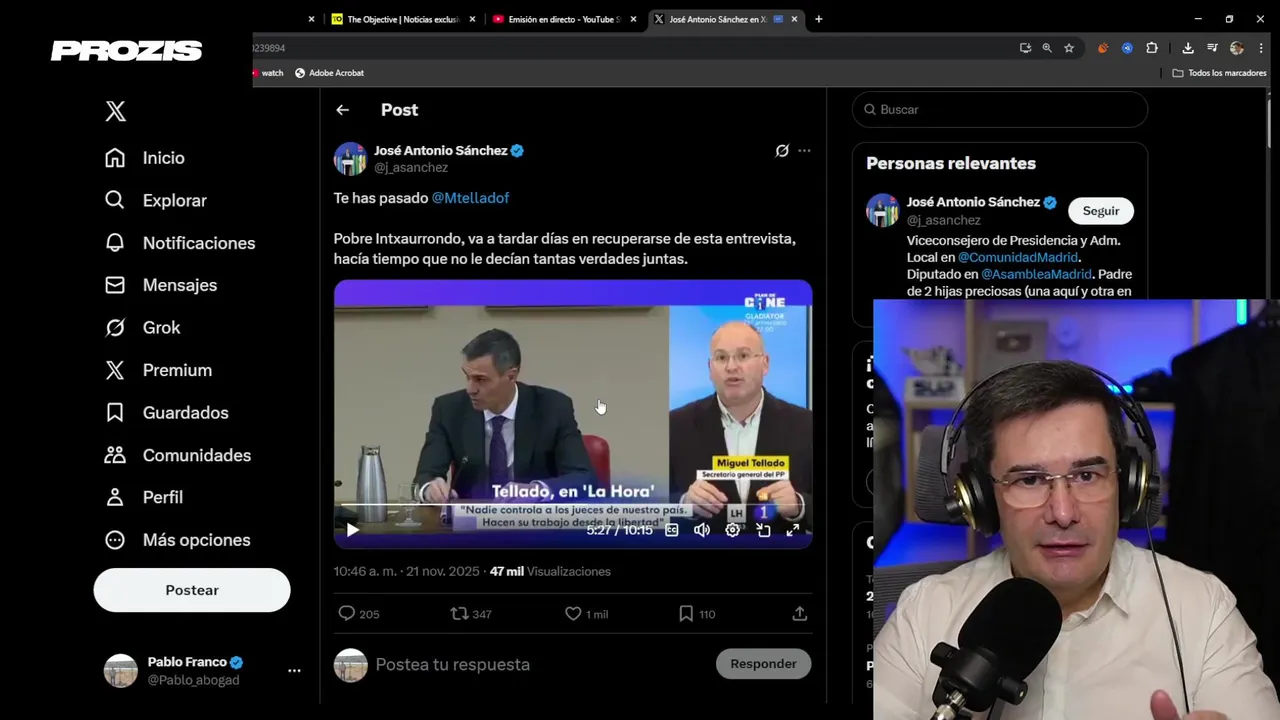Image resolution: width=1280 pixels, height=720 pixels.
Task: Open browser downloads icon
Action: click(1188, 48)
